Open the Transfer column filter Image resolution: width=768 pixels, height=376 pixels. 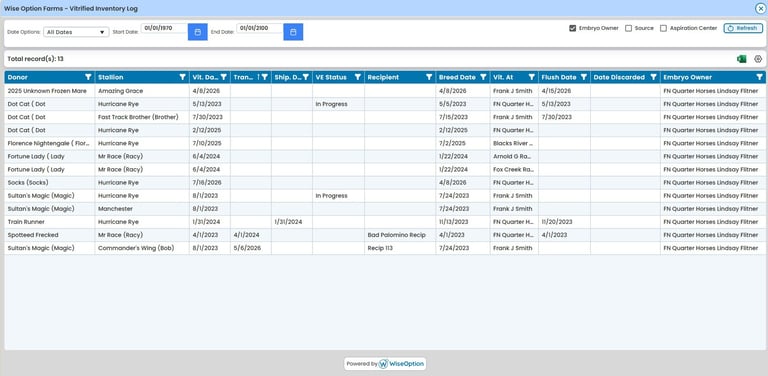[x=264, y=77]
